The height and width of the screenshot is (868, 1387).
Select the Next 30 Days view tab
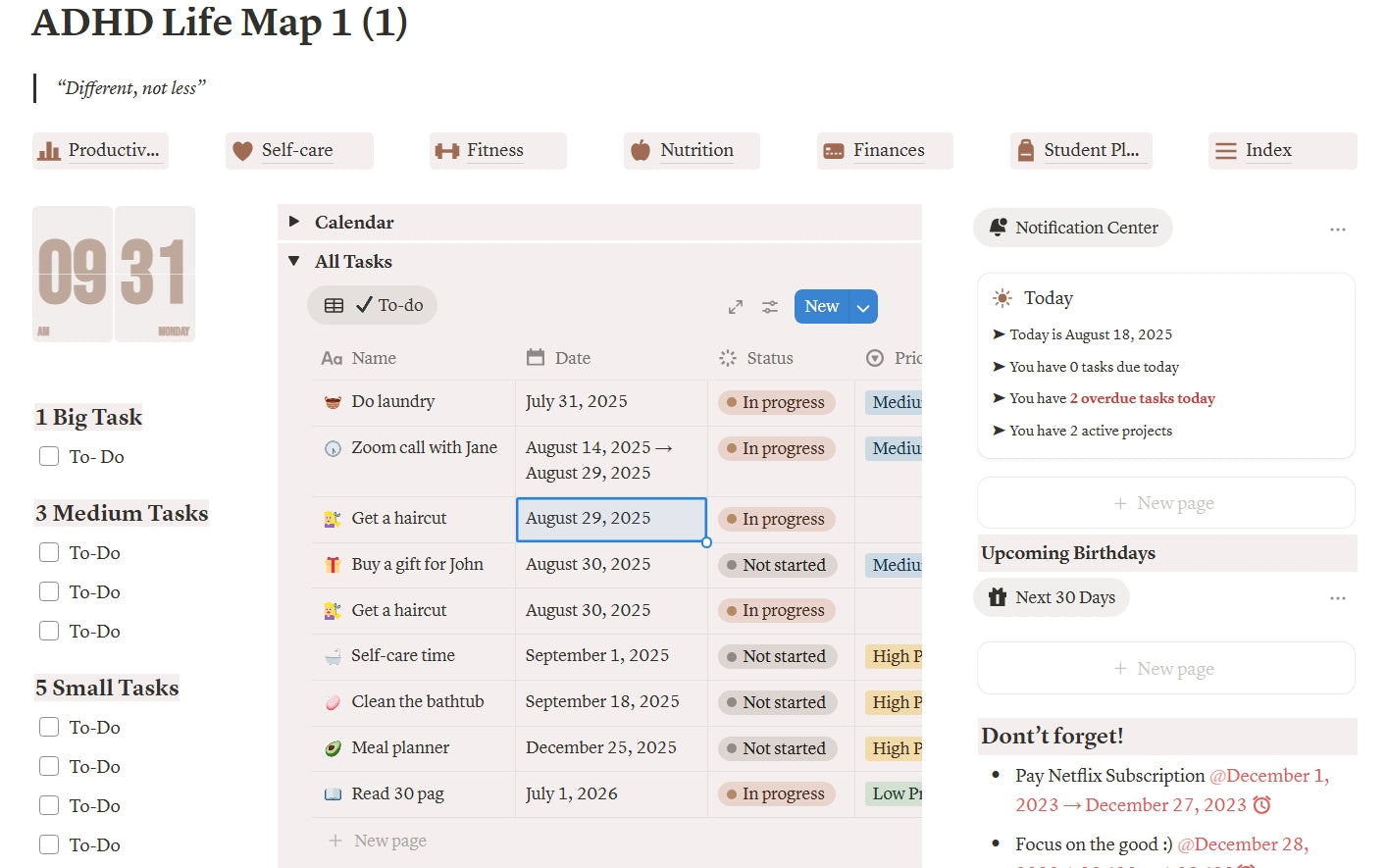click(1052, 597)
